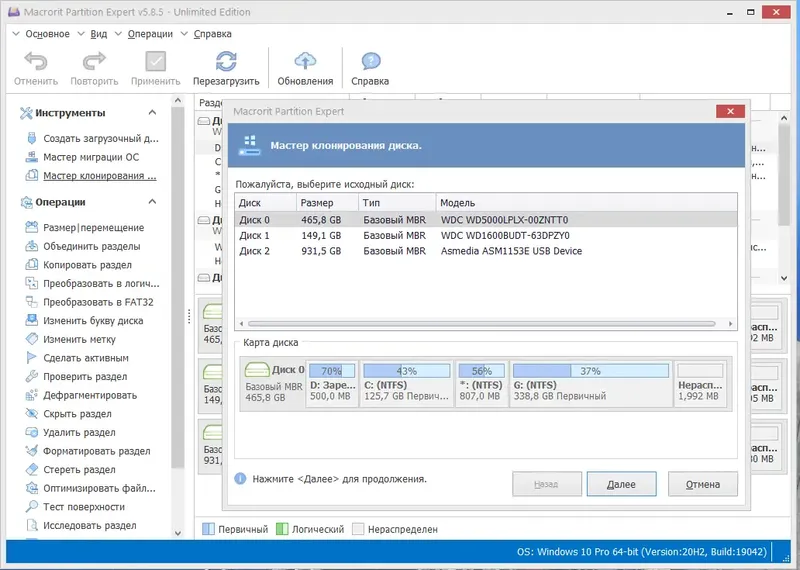The width and height of the screenshot is (800, 570).
Task: Click the Изменить букву диска icon
Action: (32, 320)
